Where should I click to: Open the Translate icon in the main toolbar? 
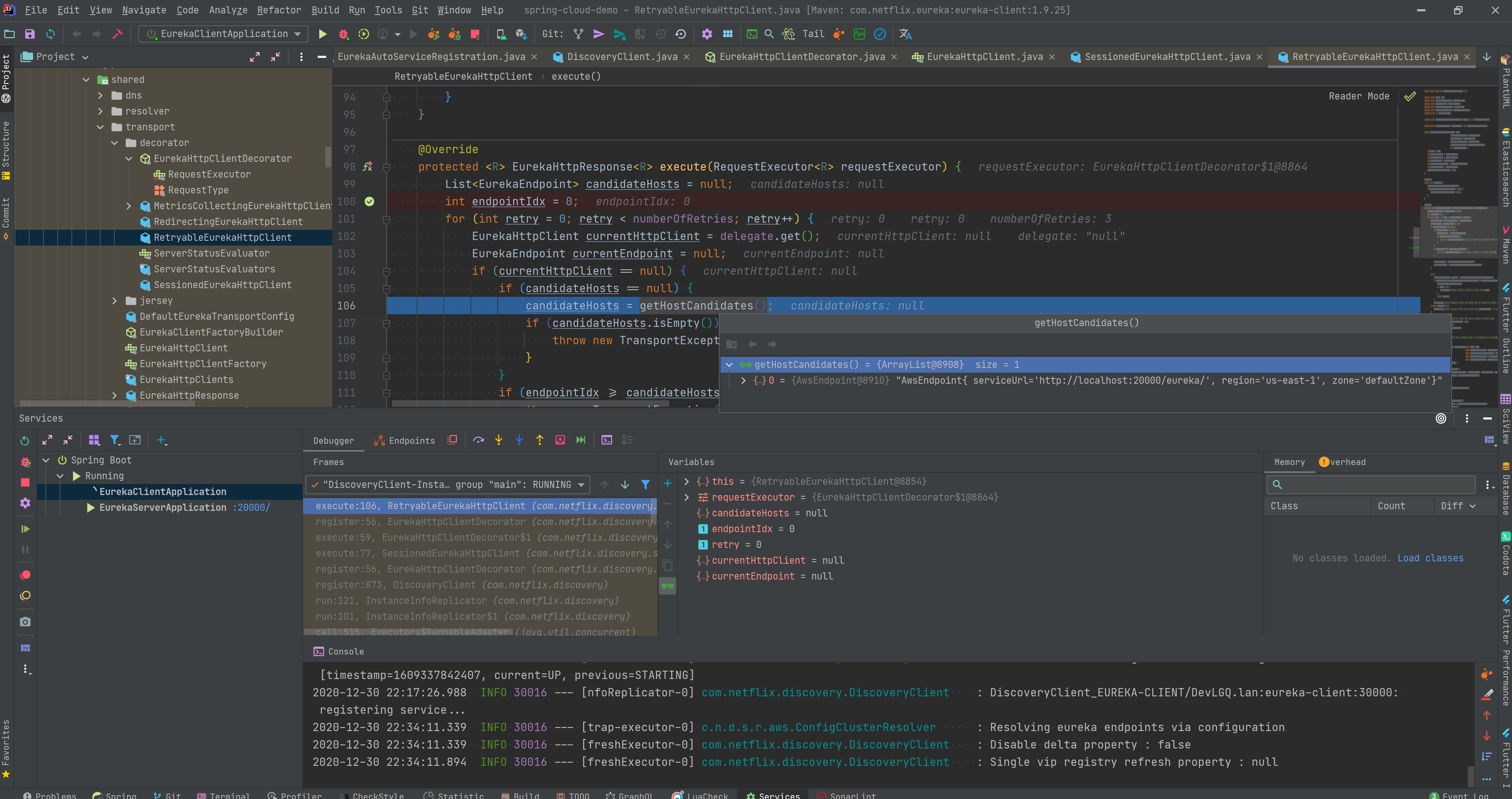[x=905, y=34]
